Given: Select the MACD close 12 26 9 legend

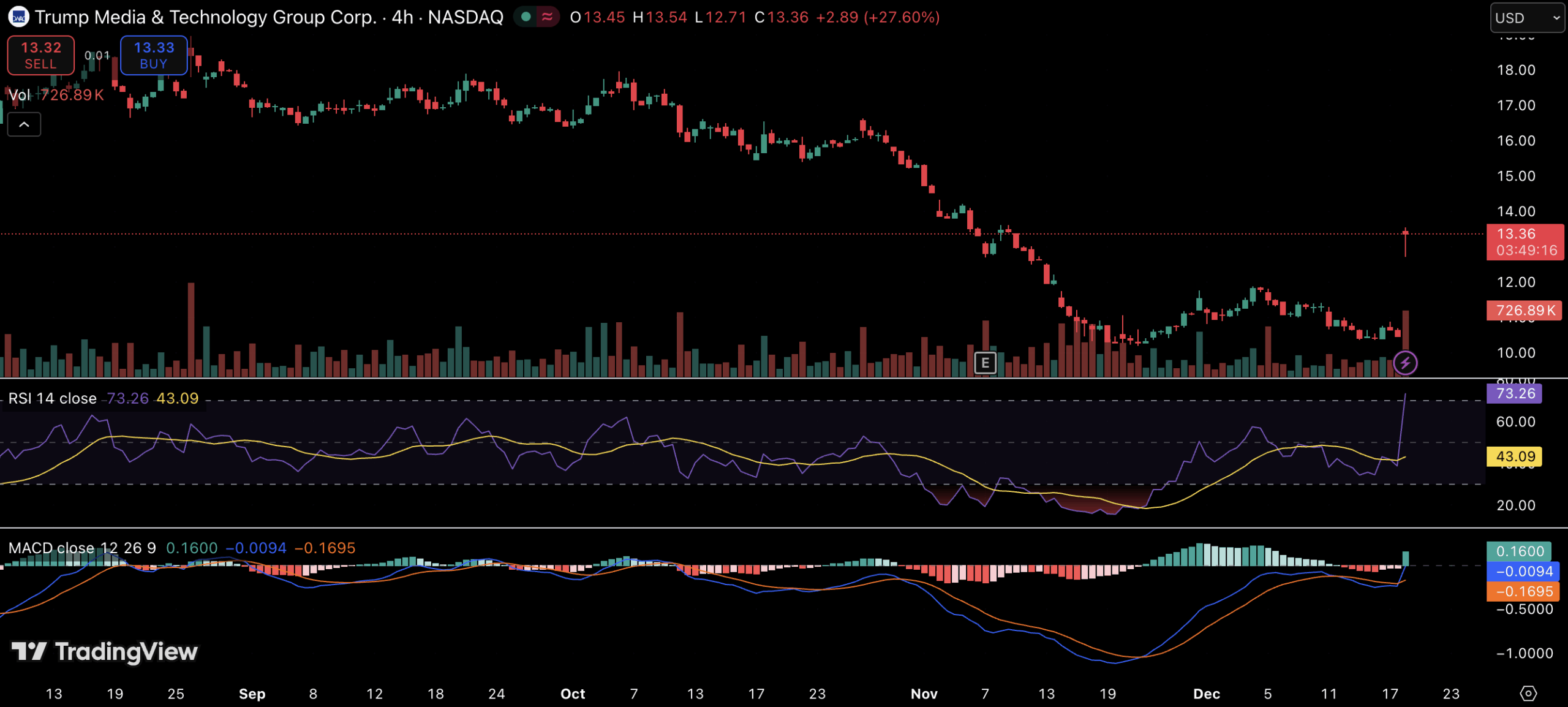Looking at the screenshot, I should pos(82,548).
